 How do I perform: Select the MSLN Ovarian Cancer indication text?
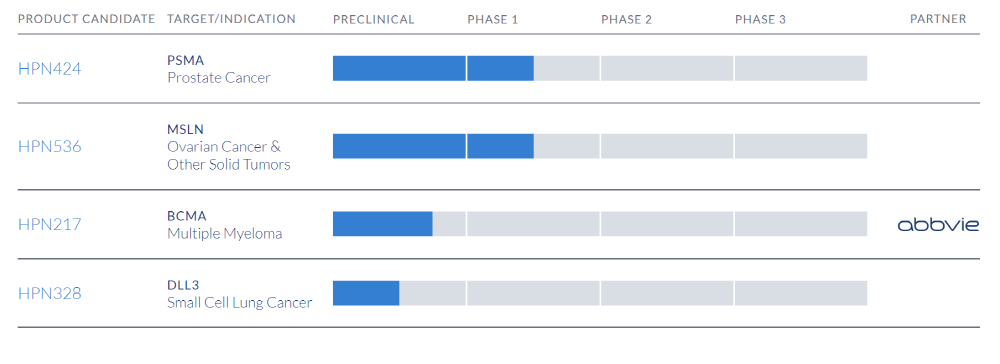tap(228, 147)
